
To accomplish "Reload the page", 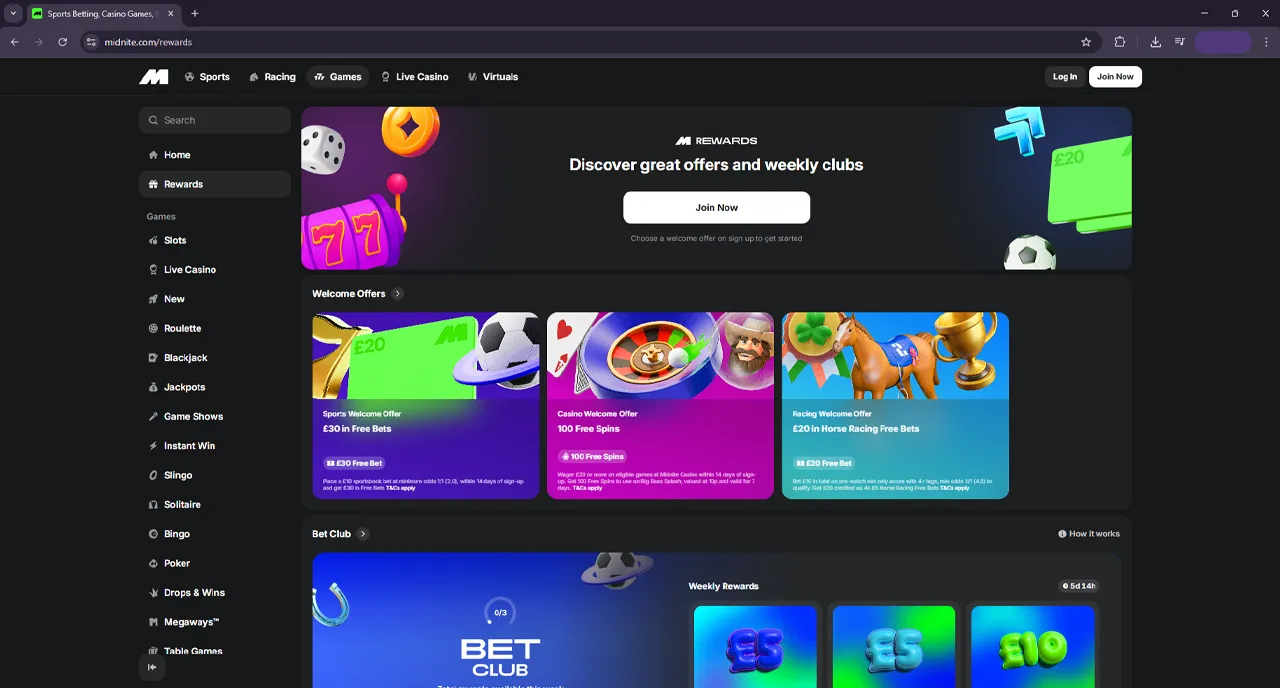I will [x=62, y=42].
